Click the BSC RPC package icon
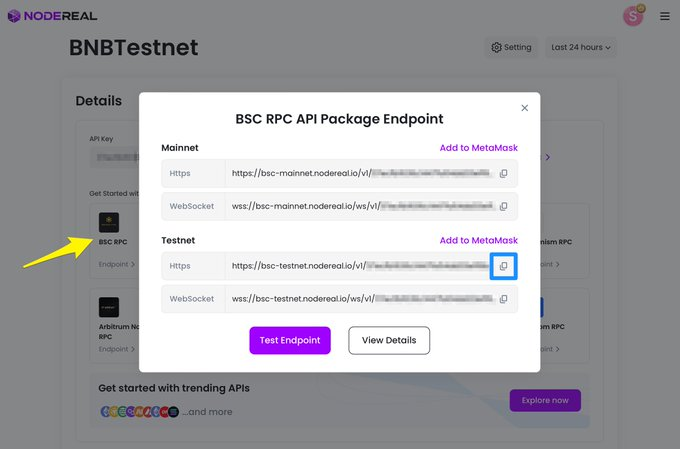The width and height of the screenshot is (680, 449). (109, 223)
